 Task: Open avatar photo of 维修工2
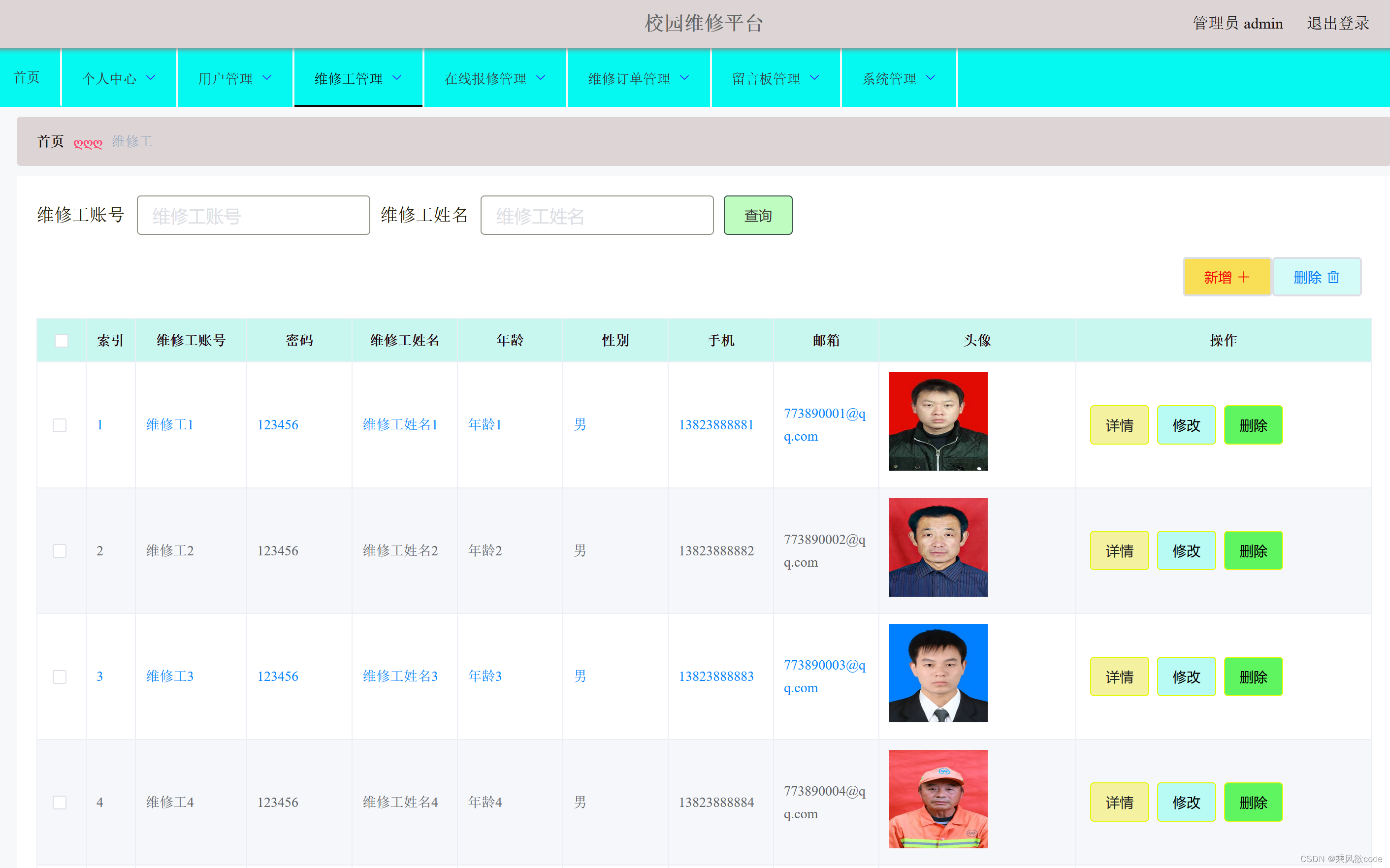click(937, 547)
